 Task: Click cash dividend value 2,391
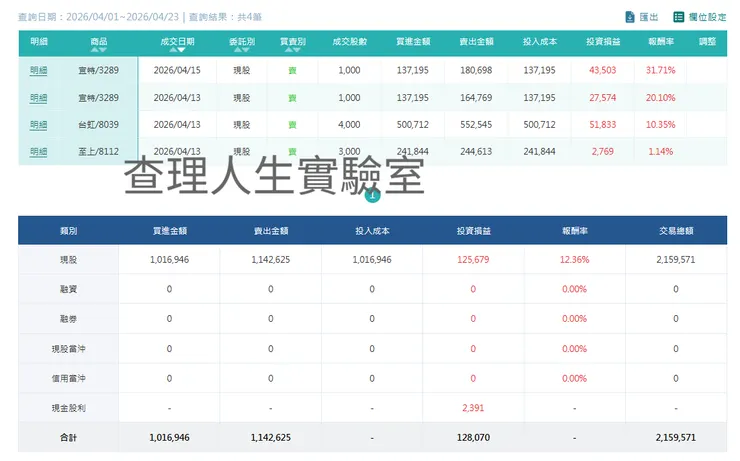point(473,408)
